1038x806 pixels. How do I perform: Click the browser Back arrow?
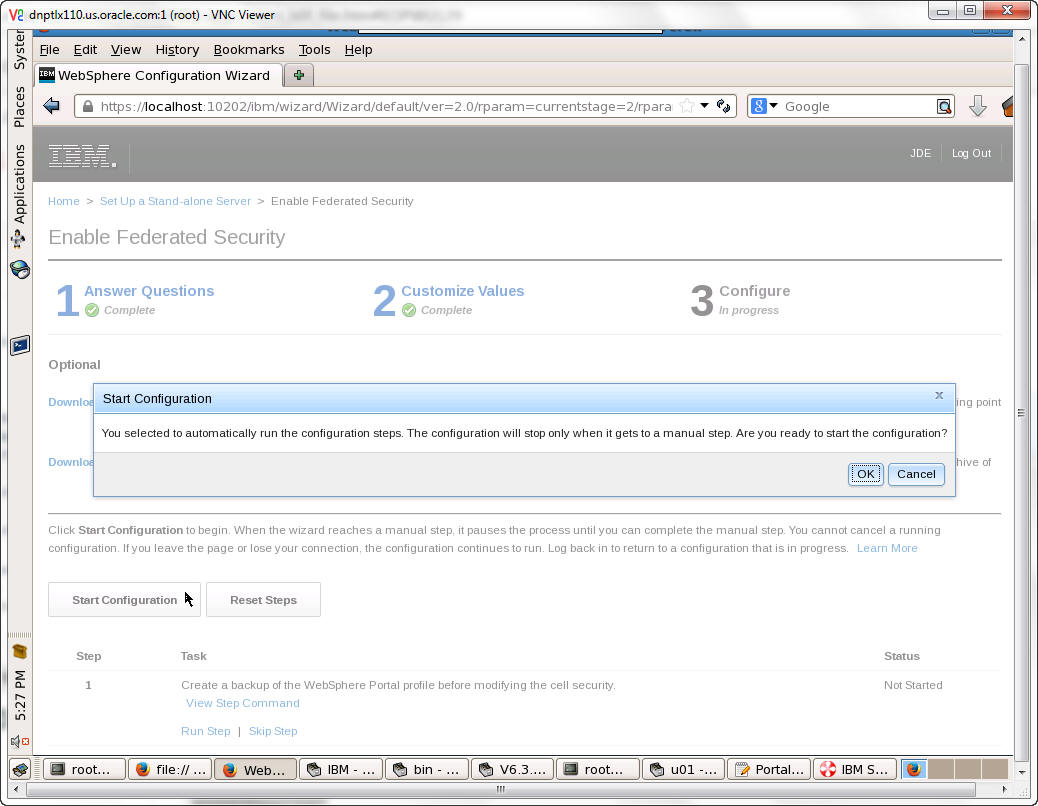pyautogui.click(x=51, y=106)
